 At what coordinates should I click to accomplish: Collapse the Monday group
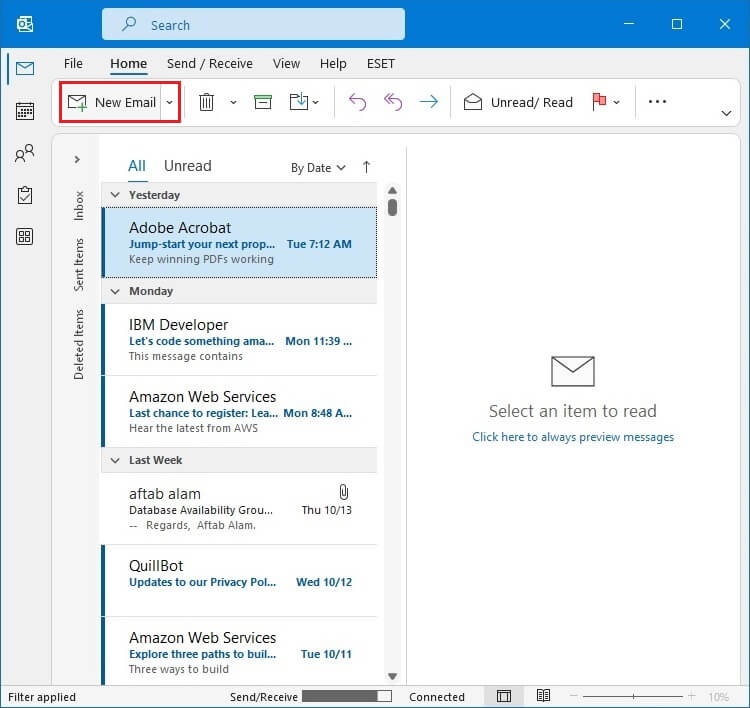pyautogui.click(x=115, y=291)
